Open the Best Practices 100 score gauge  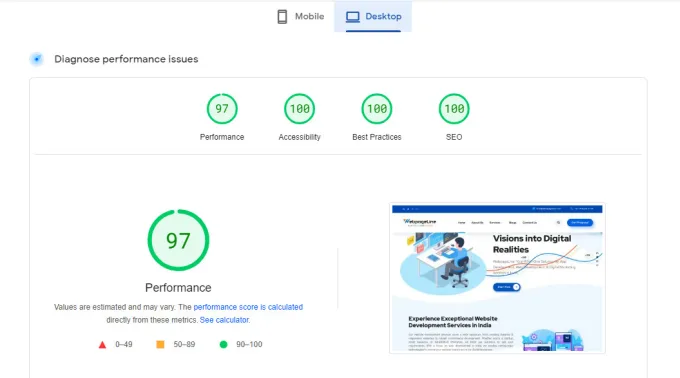point(377,109)
